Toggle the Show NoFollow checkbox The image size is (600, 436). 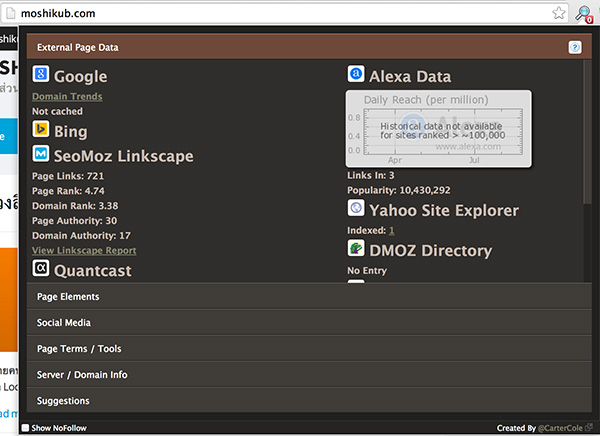(x=25, y=428)
